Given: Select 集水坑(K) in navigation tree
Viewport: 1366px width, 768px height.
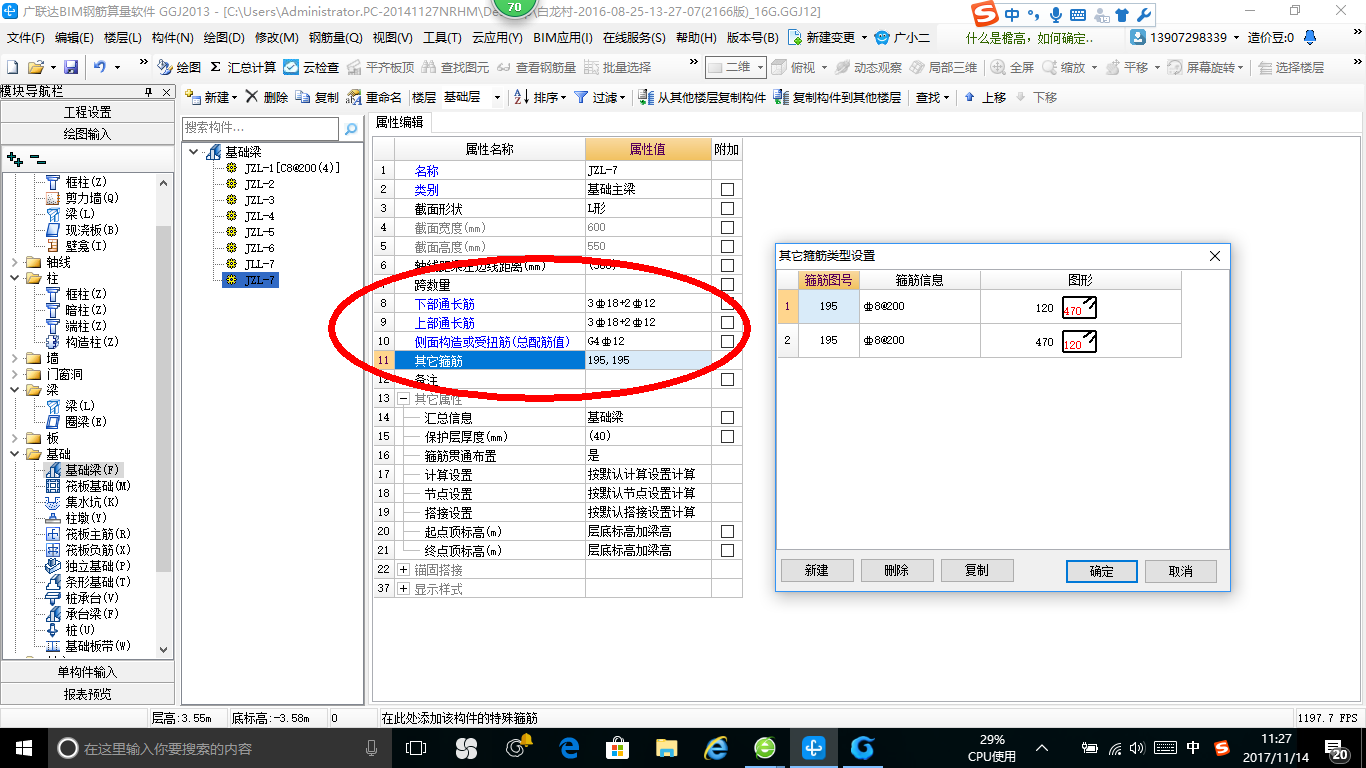Looking at the screenshot, I should click(91, 501).
